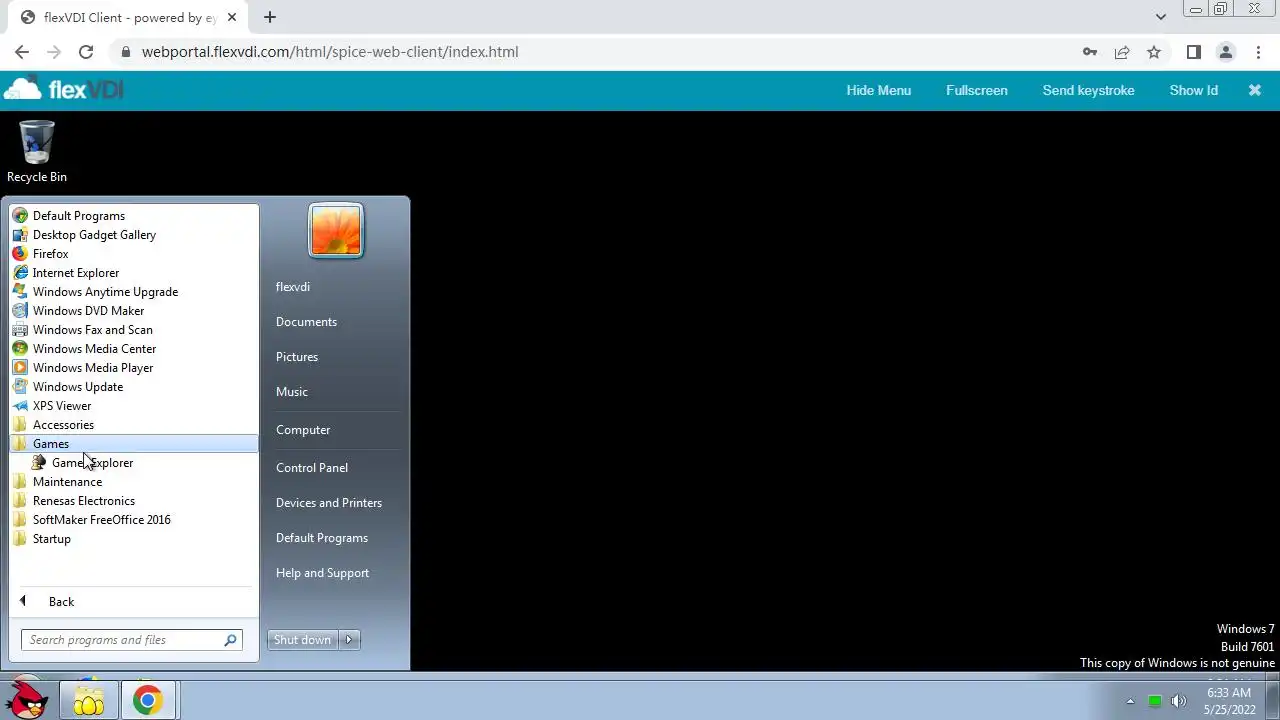
Task: Open Devices and Printers link
Action: coord(329,503)
